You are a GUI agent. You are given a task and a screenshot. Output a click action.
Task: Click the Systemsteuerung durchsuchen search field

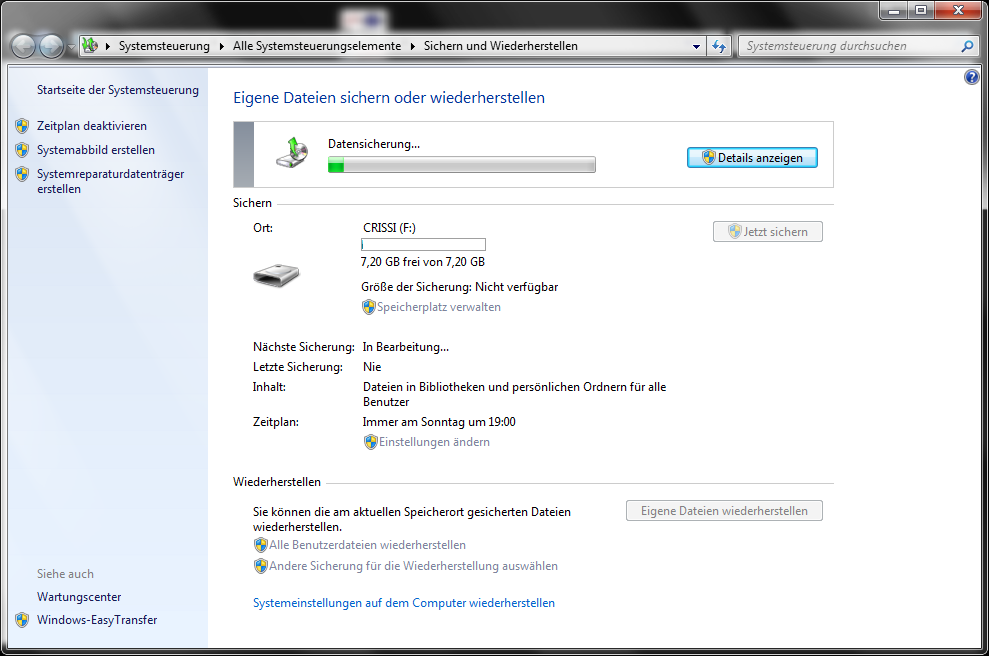click(850, 46)
